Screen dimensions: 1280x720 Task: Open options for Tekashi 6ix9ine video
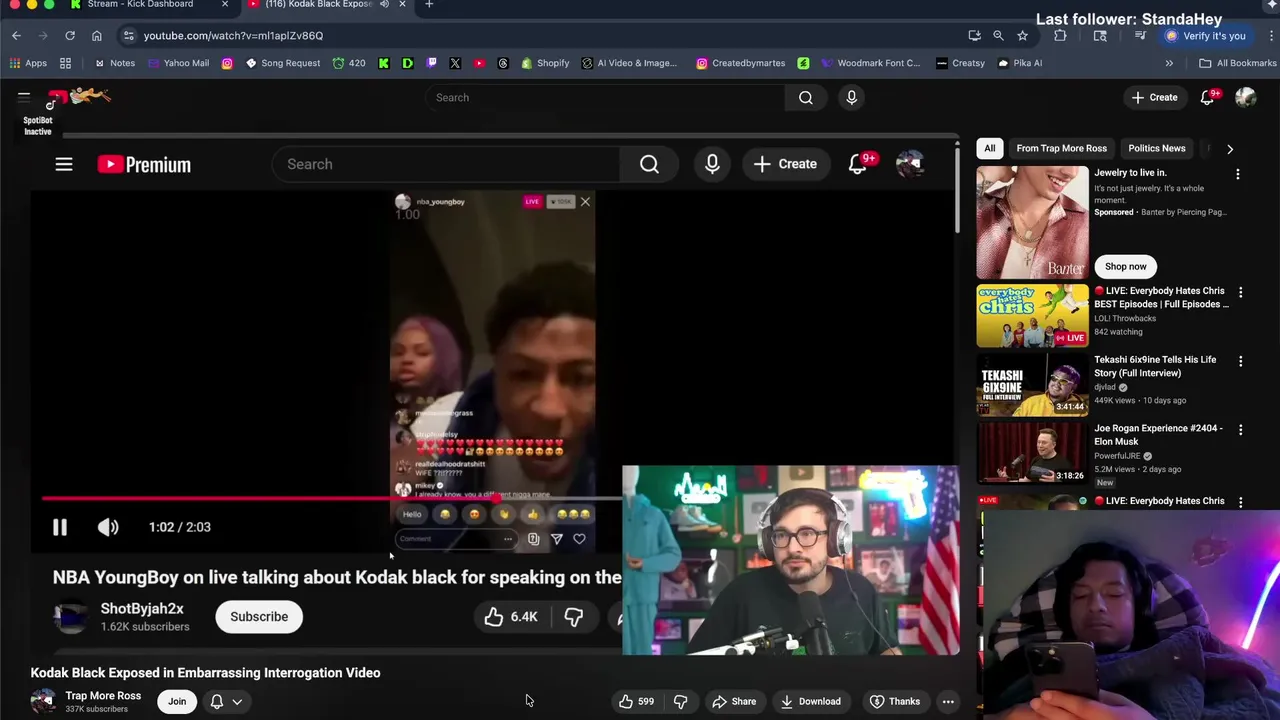[x=1241, y=361]
